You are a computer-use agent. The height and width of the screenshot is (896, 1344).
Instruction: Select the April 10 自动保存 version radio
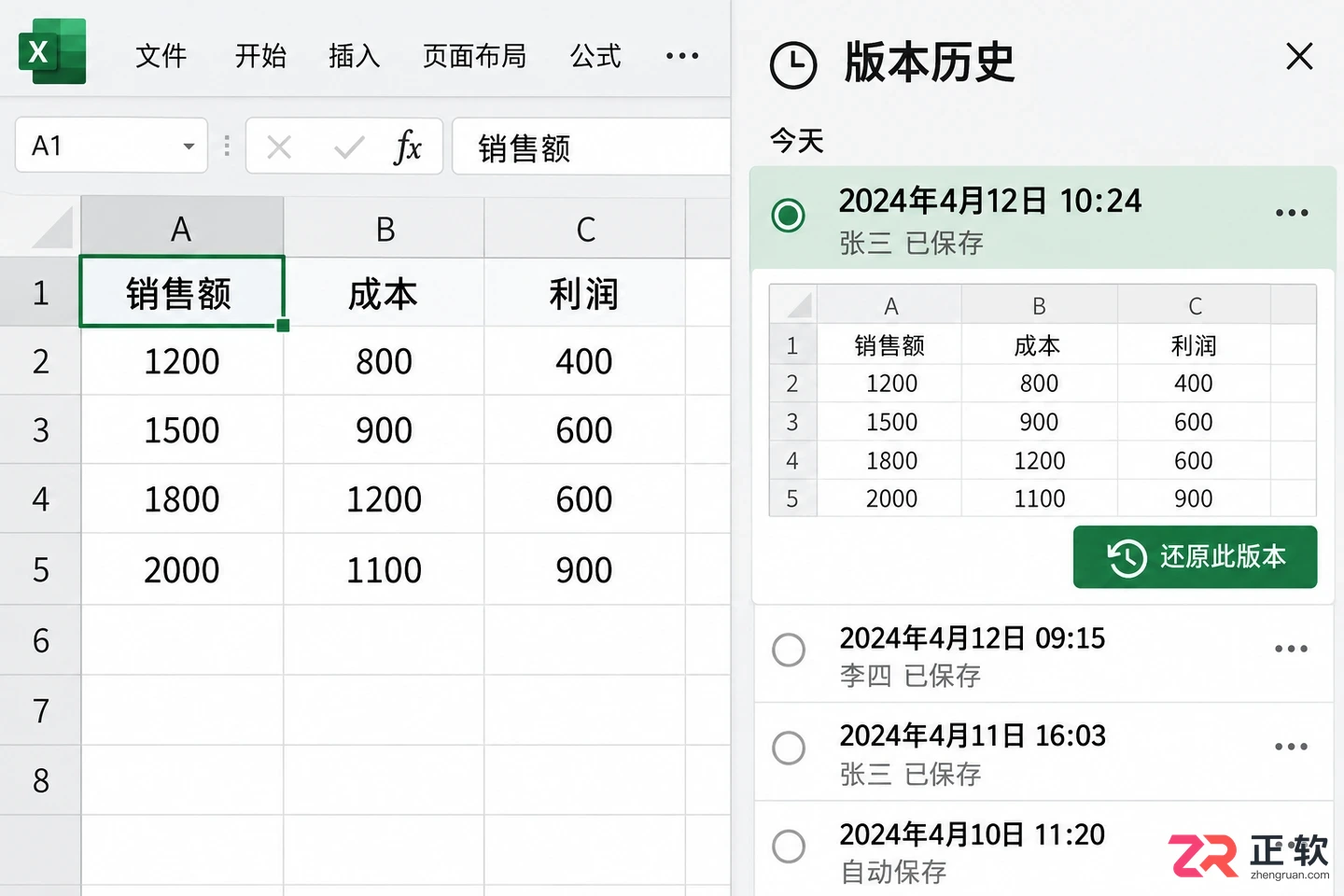click(789, 847)
